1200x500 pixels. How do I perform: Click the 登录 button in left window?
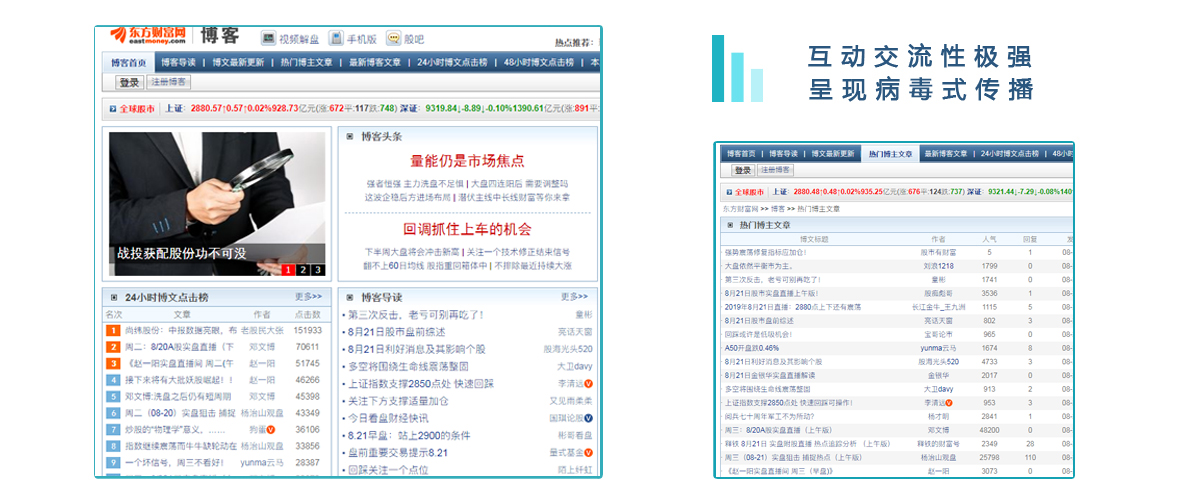[x=129, y=83]
